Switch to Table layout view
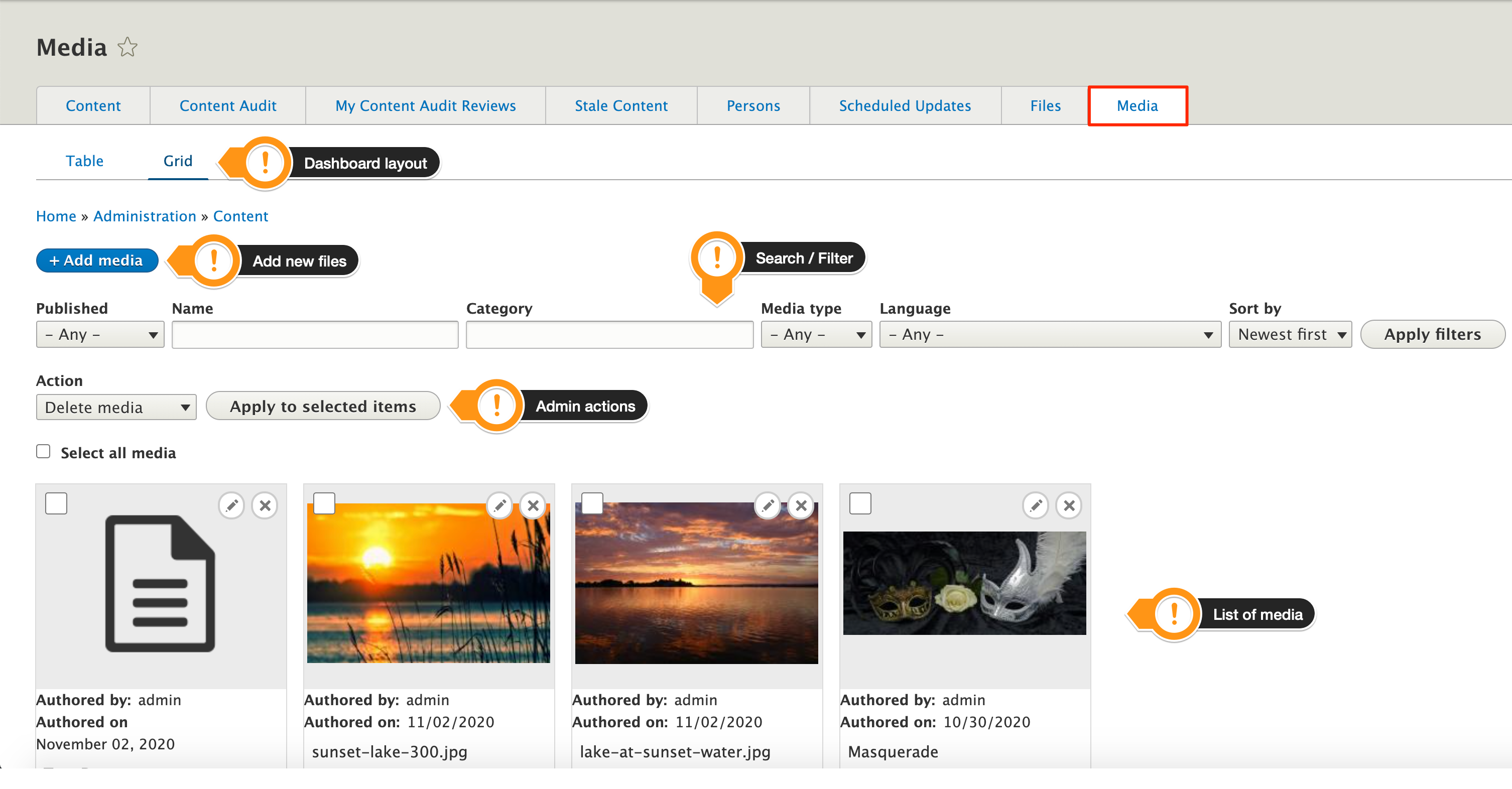 (84, 161)
